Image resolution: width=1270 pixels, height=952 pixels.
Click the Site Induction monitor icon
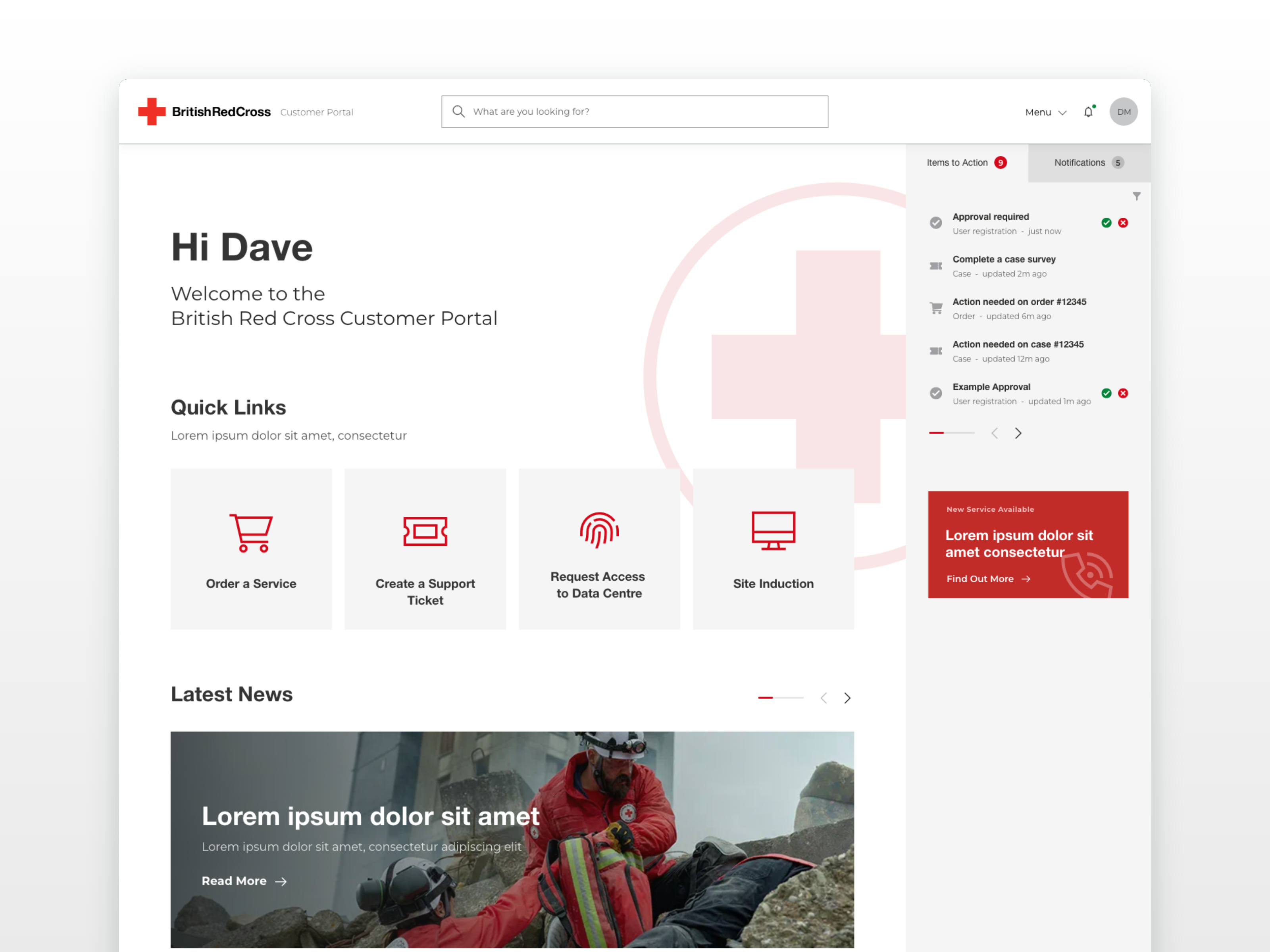(x=773, y=530)
